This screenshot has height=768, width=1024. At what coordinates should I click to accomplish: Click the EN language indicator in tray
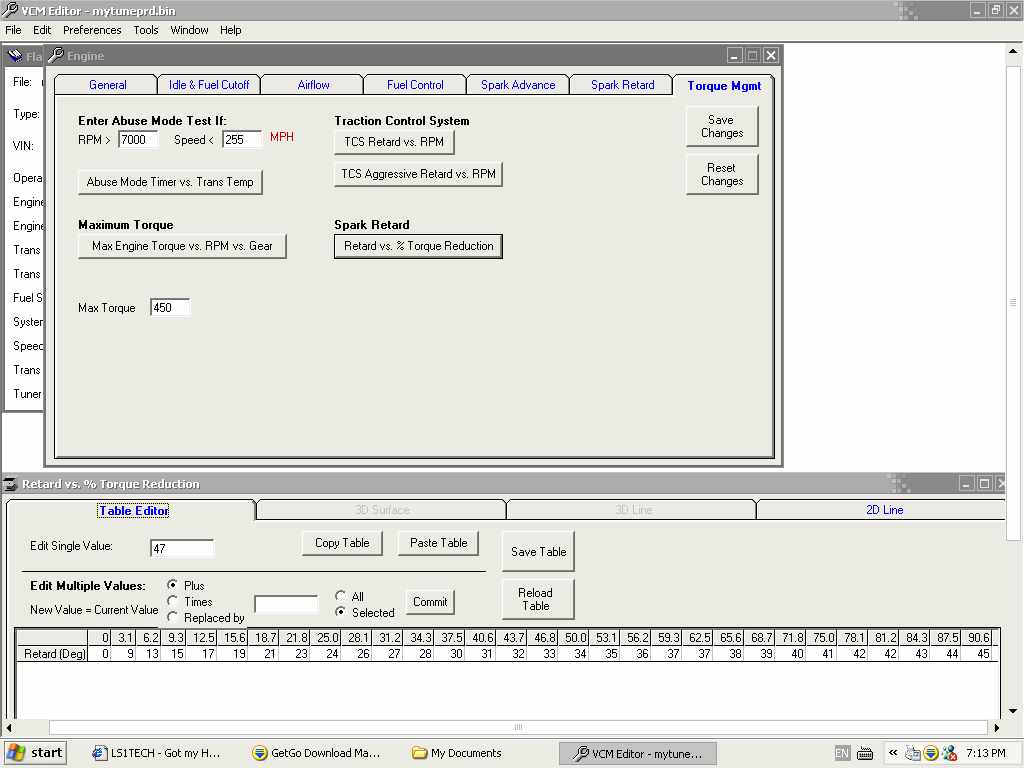coord(842,753)
